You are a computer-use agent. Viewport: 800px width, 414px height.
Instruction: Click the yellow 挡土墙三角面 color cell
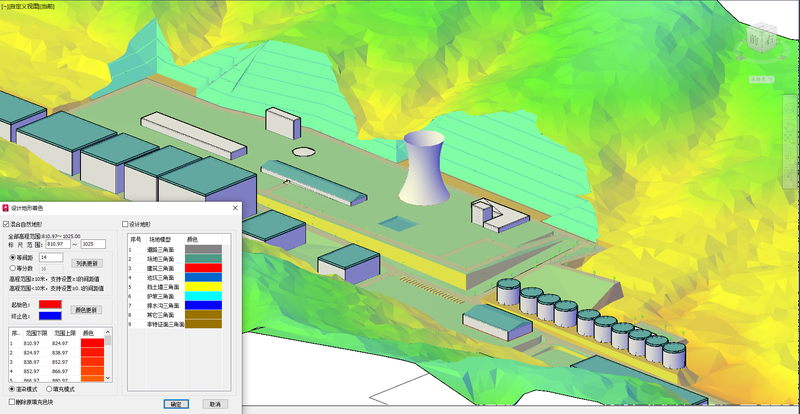click(204, 287)
